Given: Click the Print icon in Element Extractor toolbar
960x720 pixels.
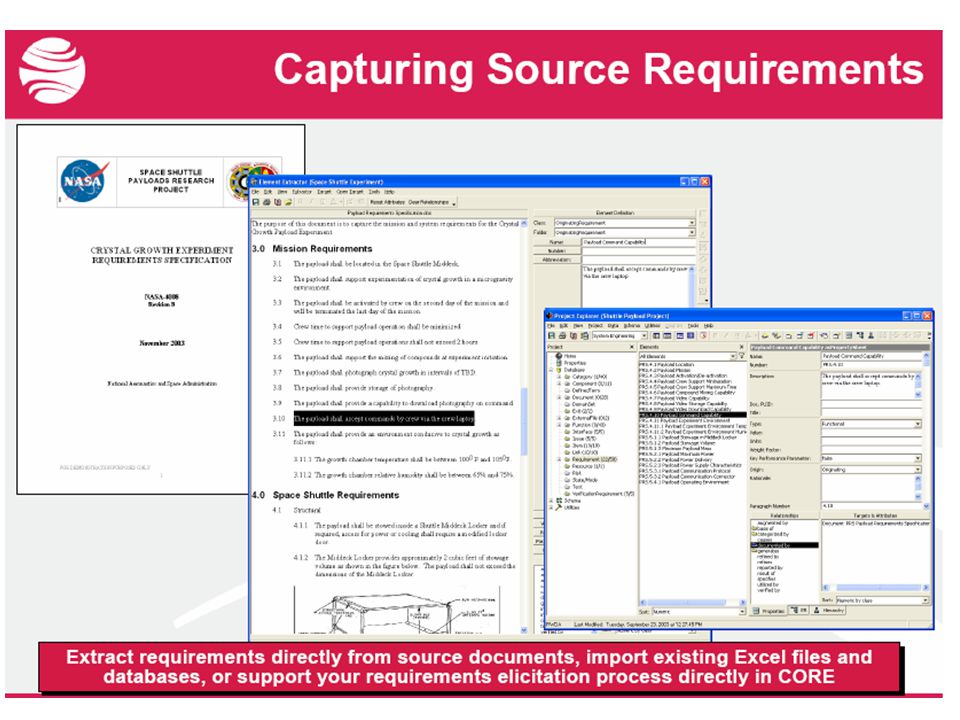Looking at the screenshot, I should tap(266, 202).
